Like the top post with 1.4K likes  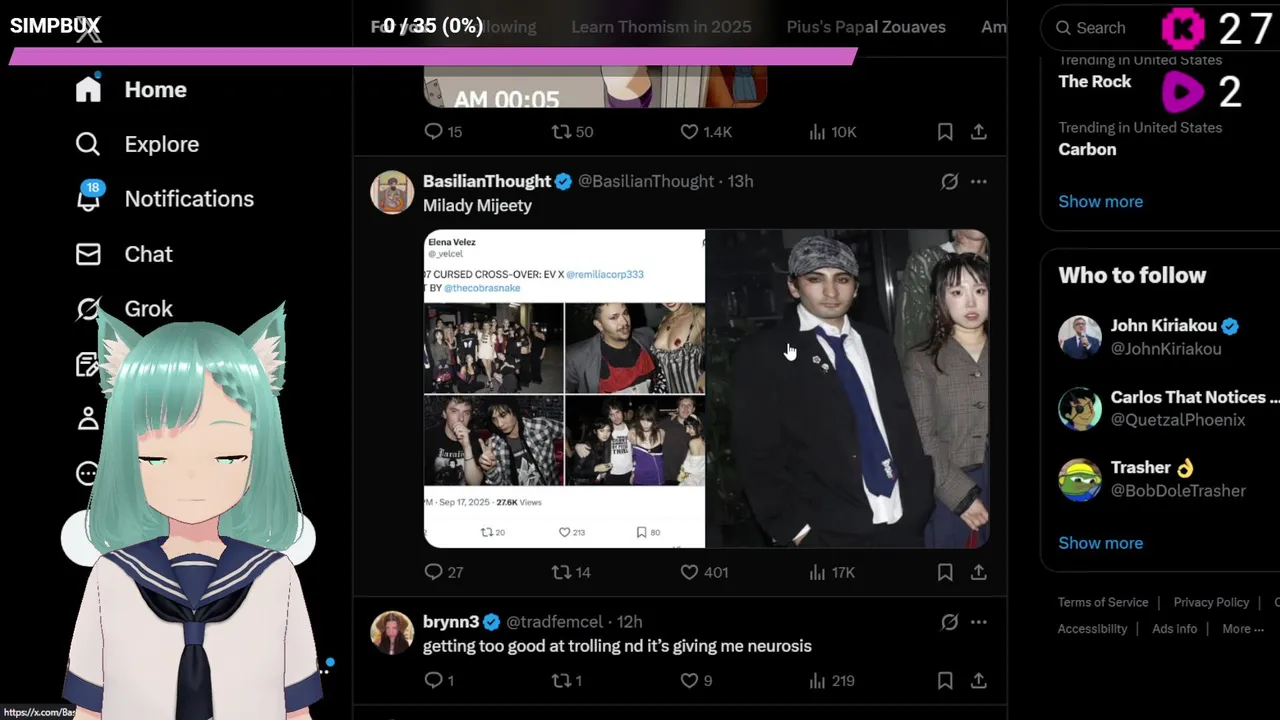pyautogui.click(x=706, y=131)
